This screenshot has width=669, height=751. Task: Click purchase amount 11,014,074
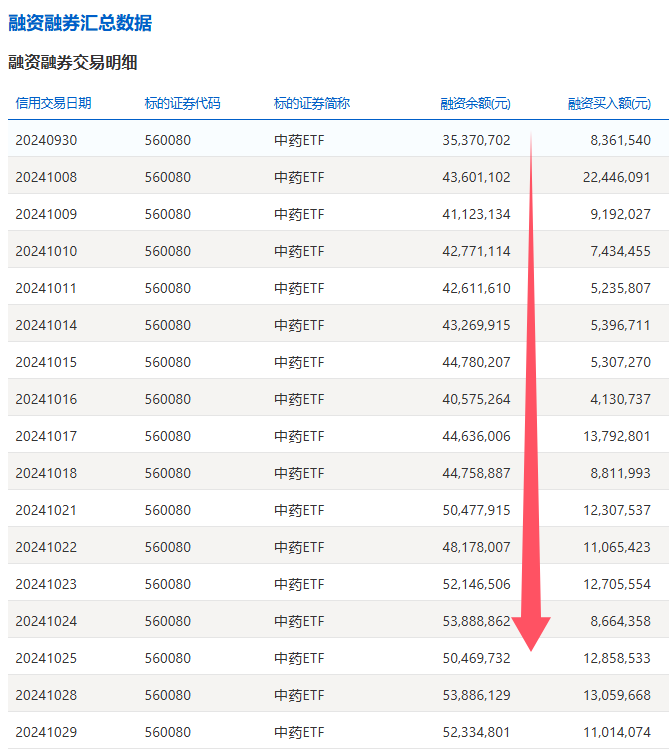(x=617, y=732)
